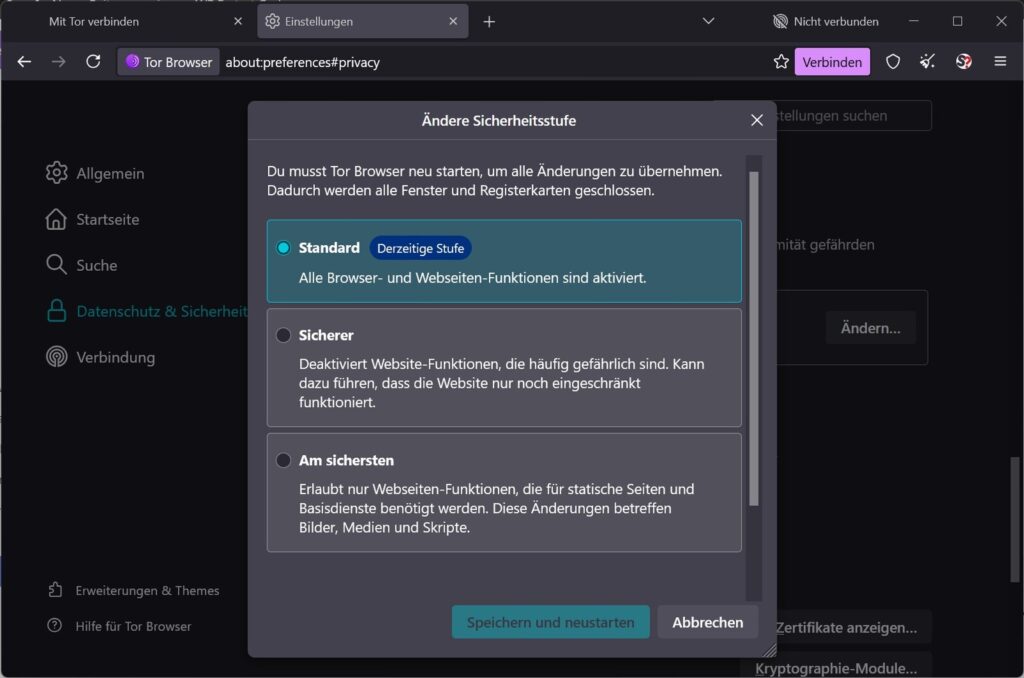This screenshot has height=678, width=1024.
Task: Open the hamburger application menu
Action: pos(1000,62)
